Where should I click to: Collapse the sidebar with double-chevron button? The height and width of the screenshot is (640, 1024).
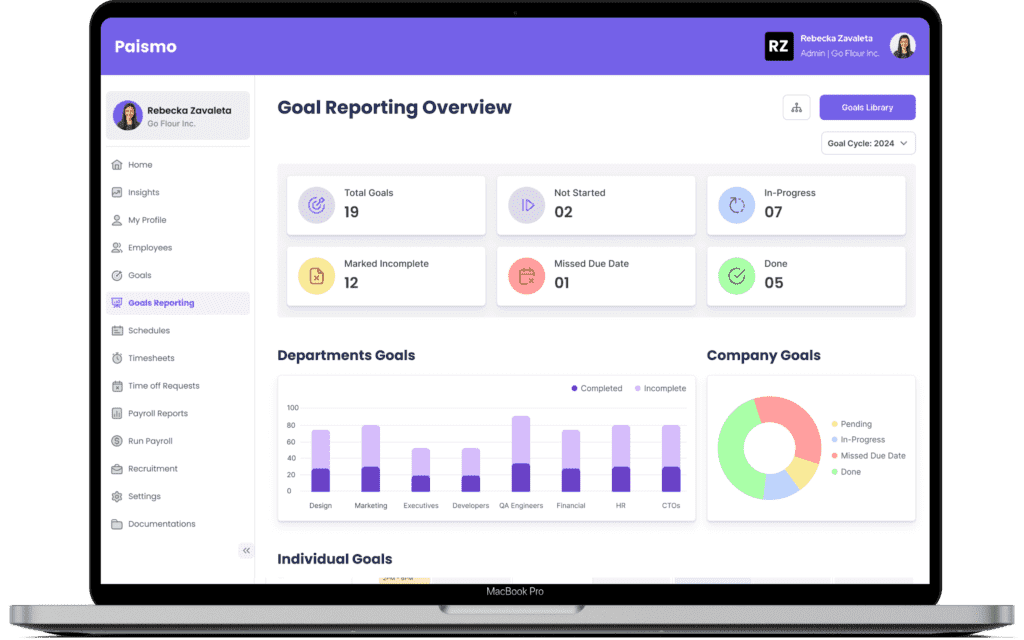(246, 551)
